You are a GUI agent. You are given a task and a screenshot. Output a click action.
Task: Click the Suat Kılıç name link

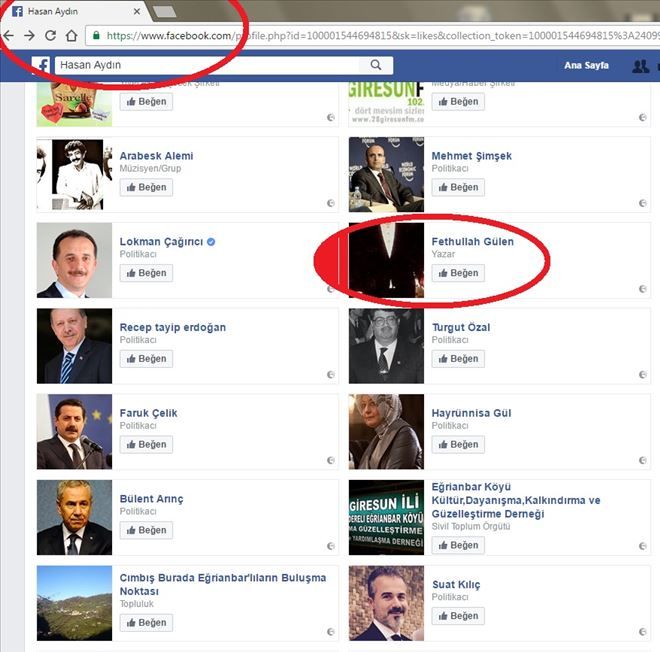pyautogui.click(x=456, y=585)
